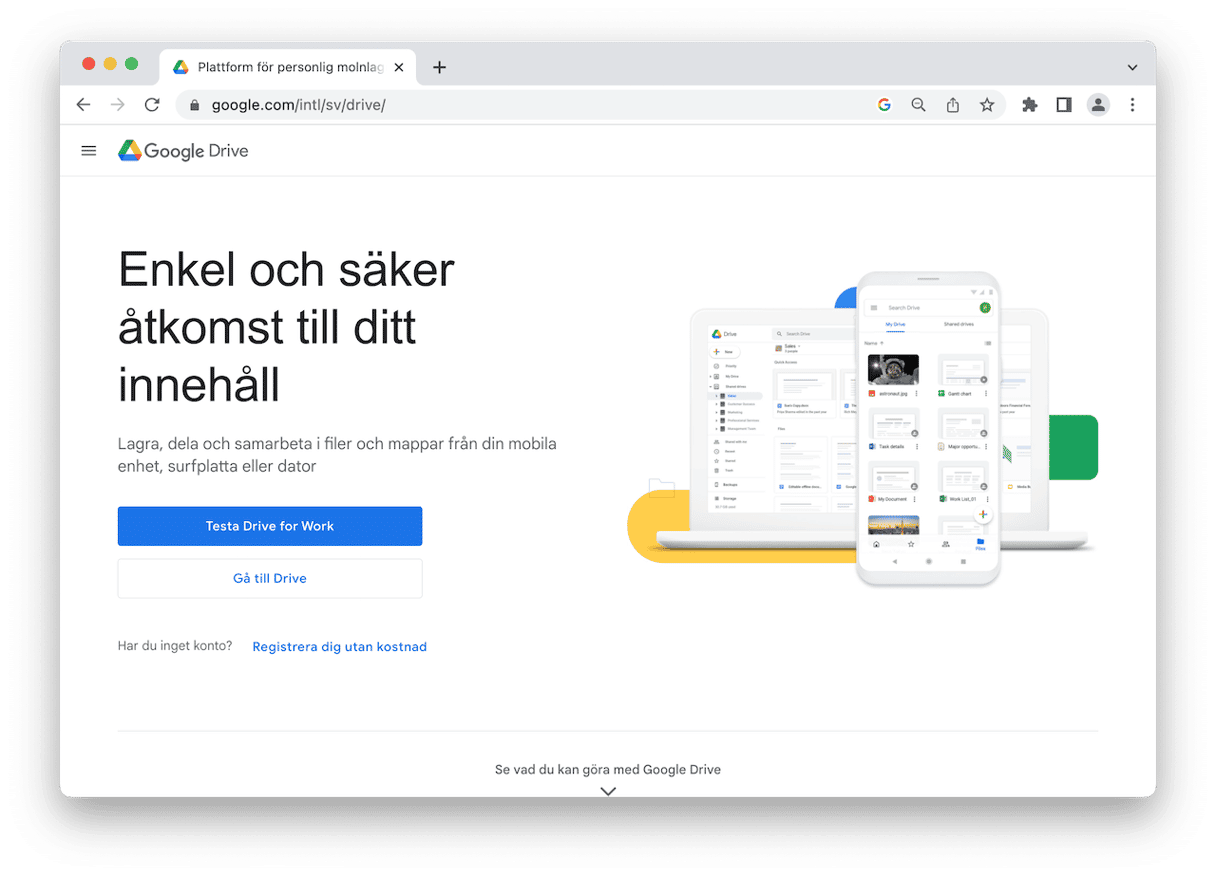Image resolution: width=1216 pixels, height=876 pixels.
Task: Open the user profile avatar
Action: coord(1098,105)
